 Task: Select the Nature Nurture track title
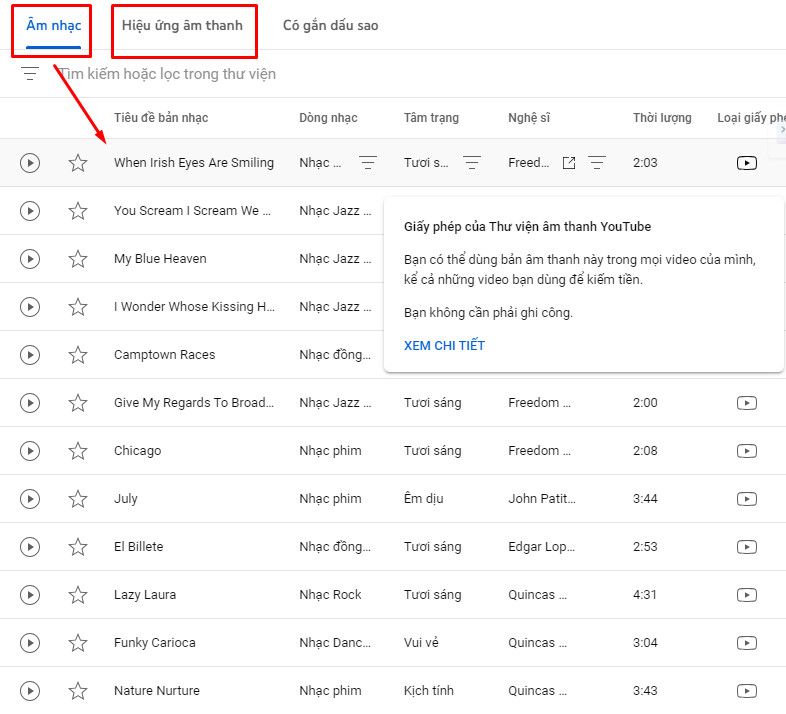coord(156,691)
